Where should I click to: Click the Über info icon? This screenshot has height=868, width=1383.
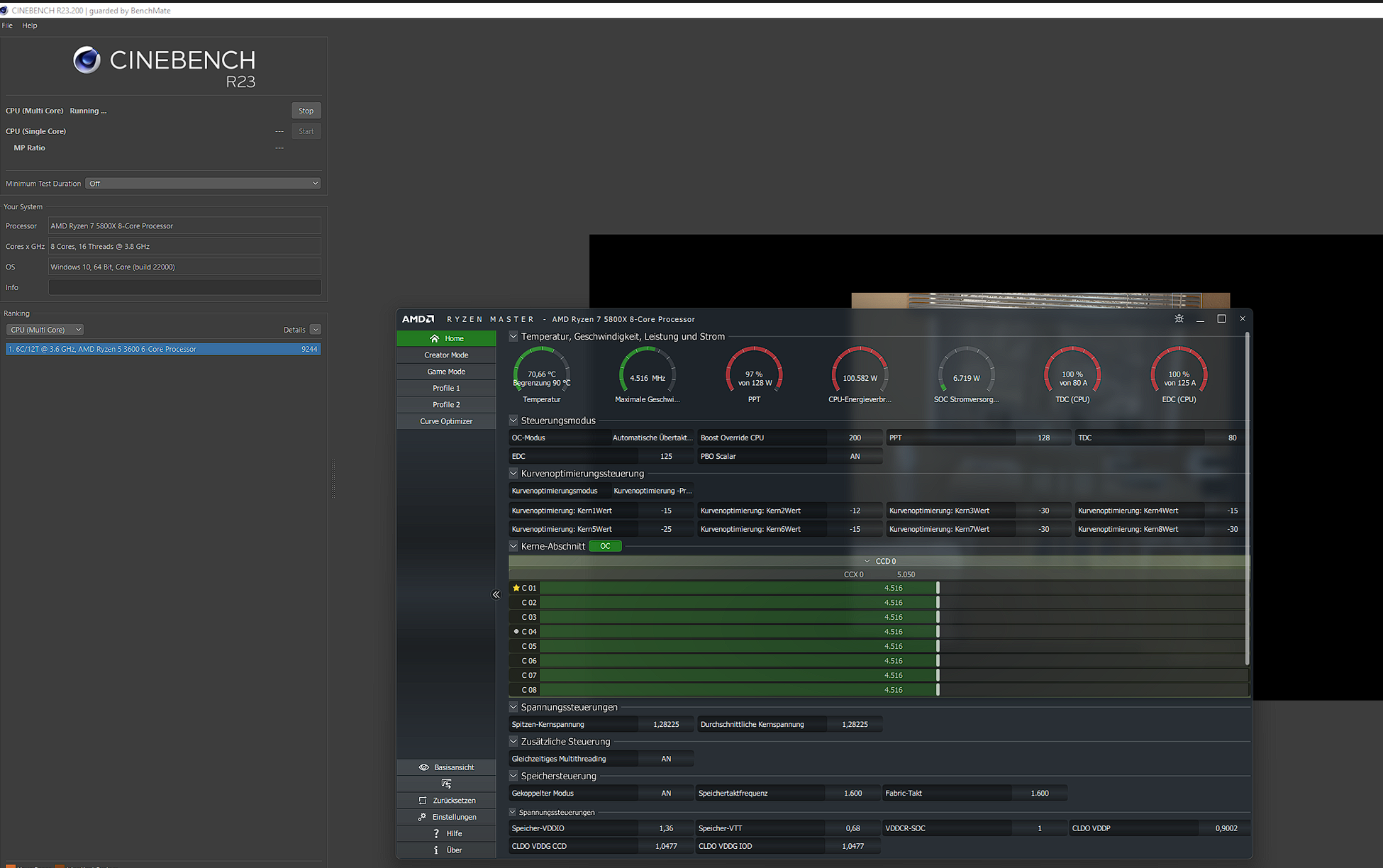click(x=435, y=850)
